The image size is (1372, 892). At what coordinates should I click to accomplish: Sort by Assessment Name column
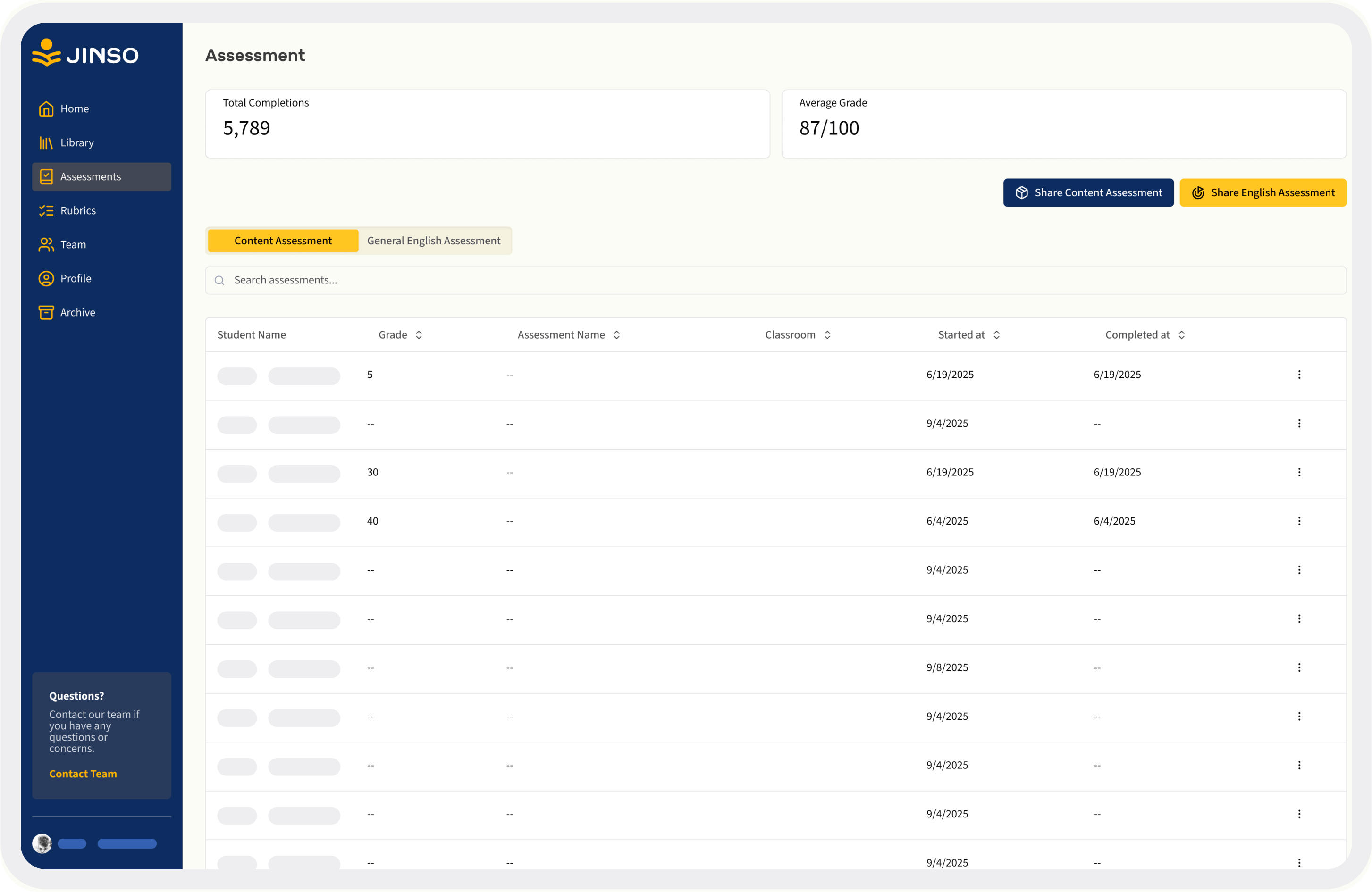[616, 335]
